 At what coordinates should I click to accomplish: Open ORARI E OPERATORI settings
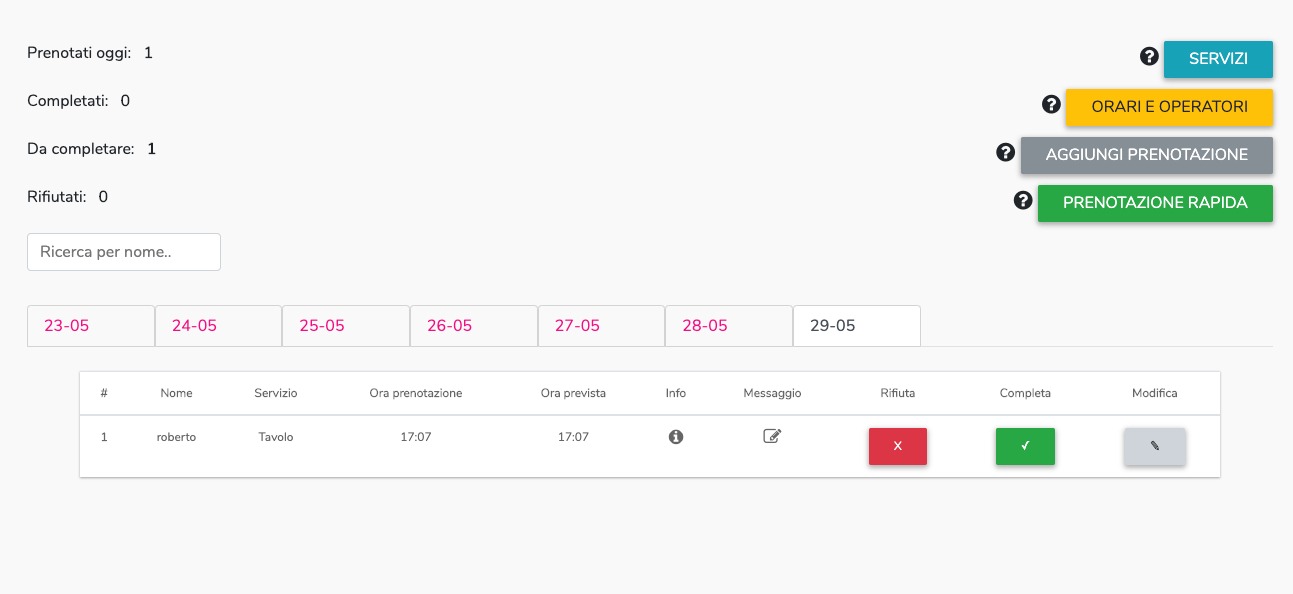point(1169,107)
